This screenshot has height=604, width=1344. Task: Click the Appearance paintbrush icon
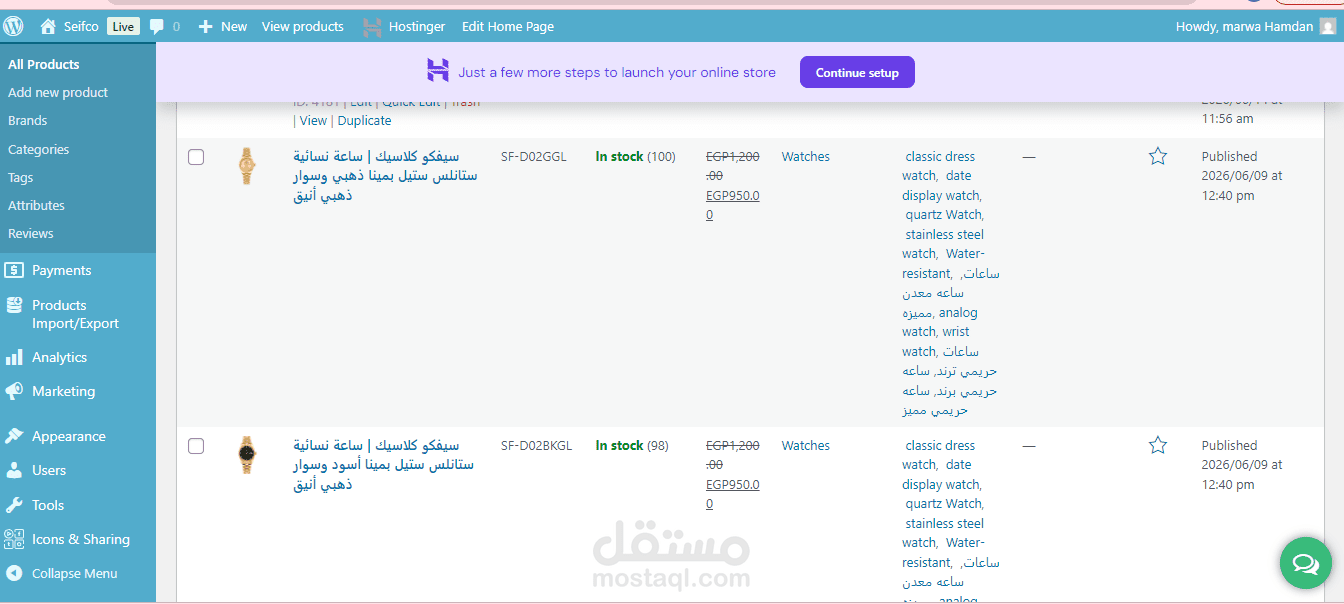15,436
